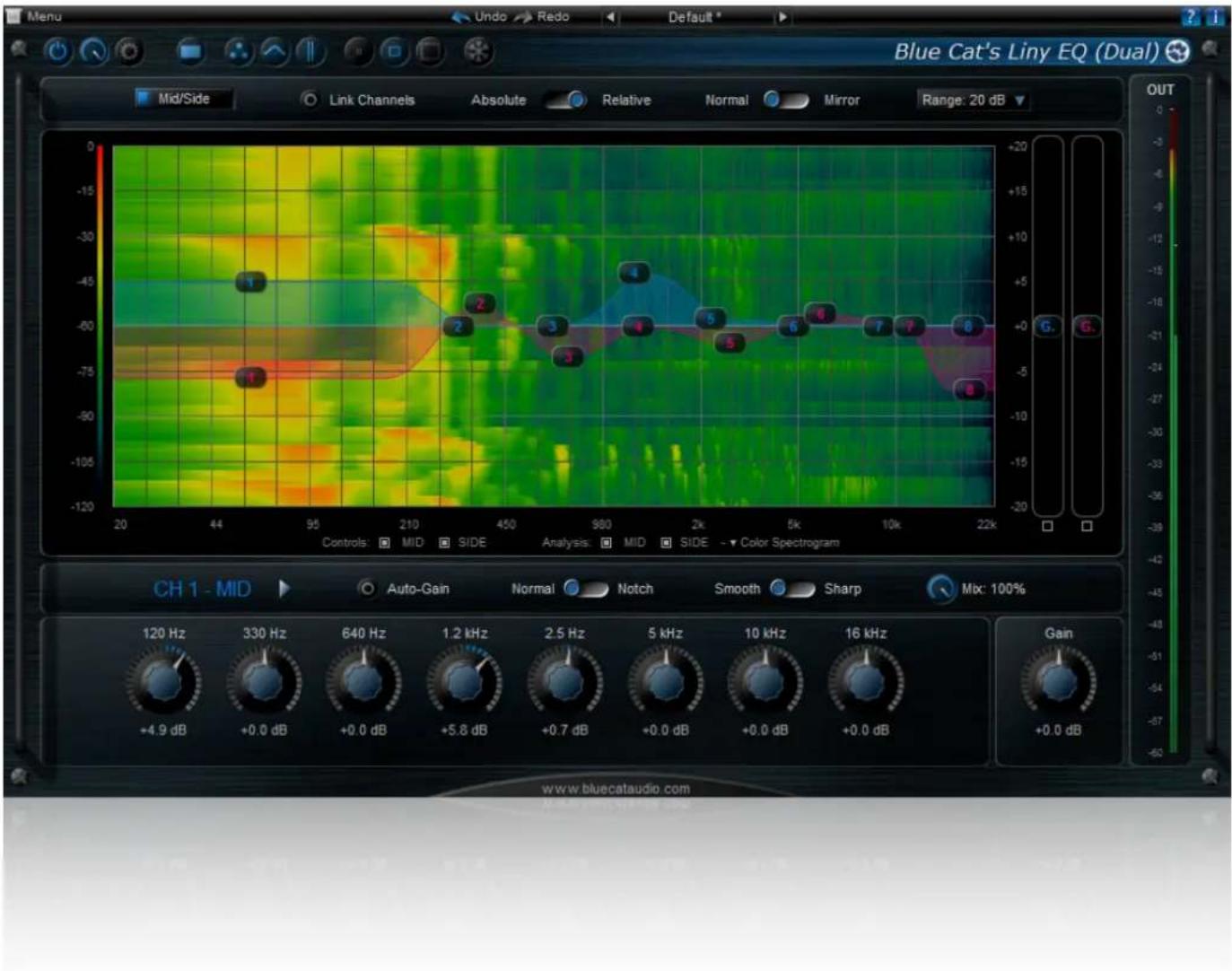Click small box under red gain slider
Viewport: 1232px width, 971px height.
(1087, 527)
